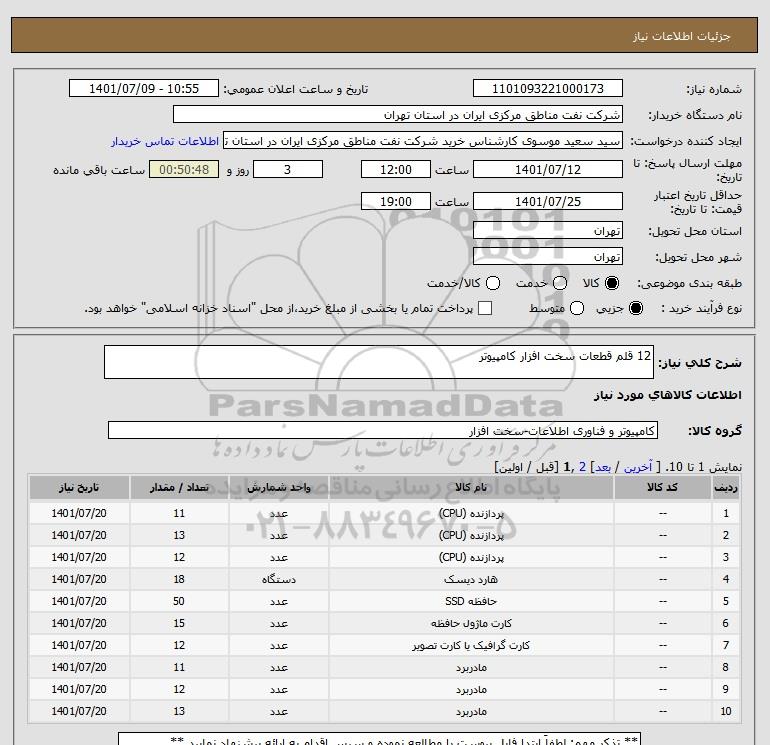
Task: Select the مادربرد item in row 9
Action: [x=471, y=690]
